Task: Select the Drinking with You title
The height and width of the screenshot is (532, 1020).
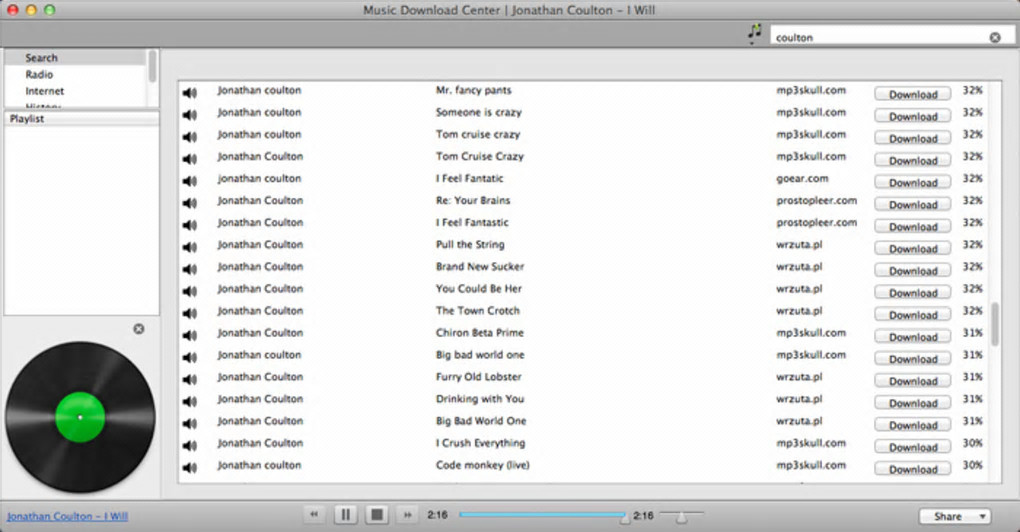Action: (x=479, y=399)
